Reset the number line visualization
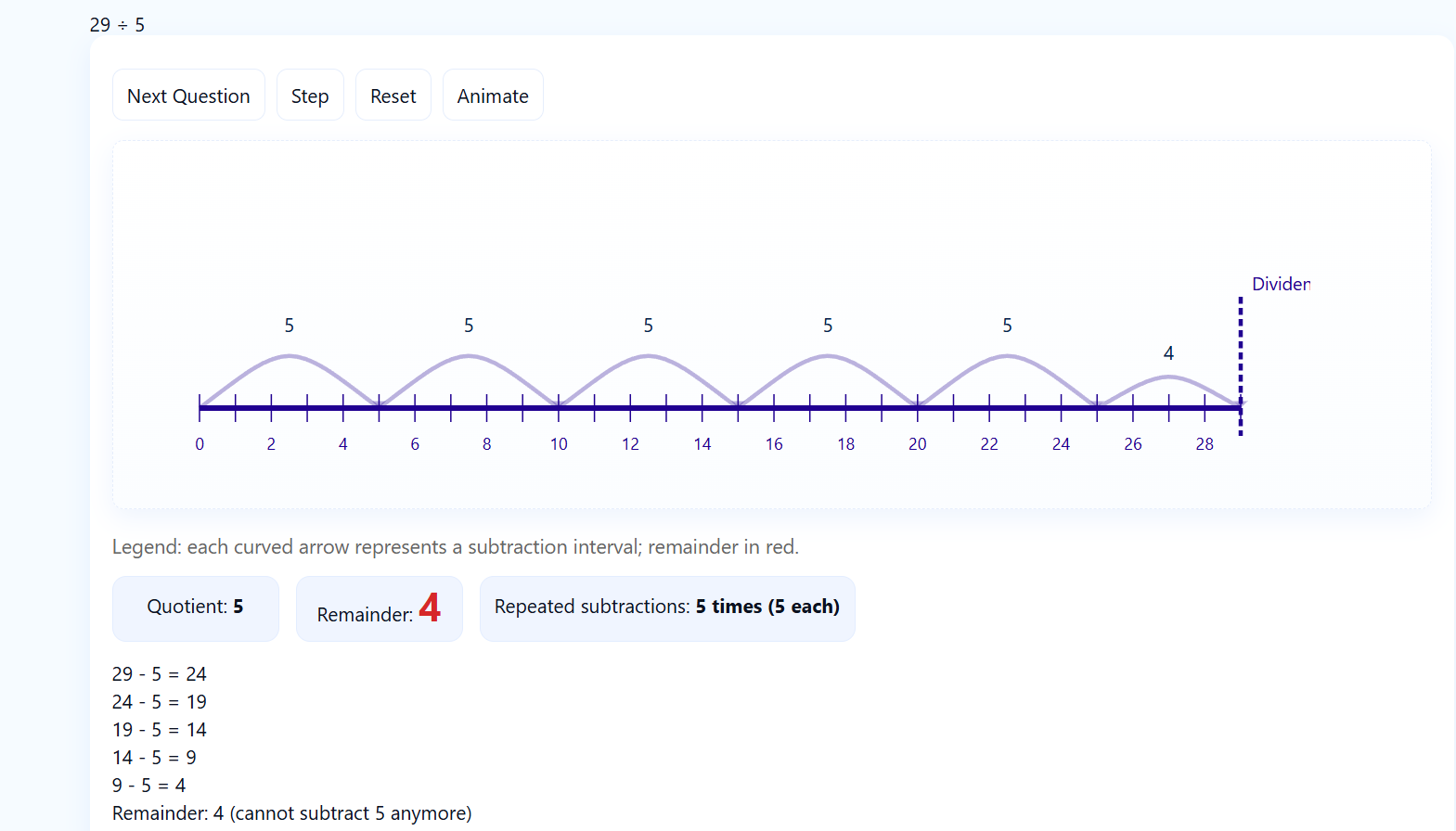 click(393, 96)
